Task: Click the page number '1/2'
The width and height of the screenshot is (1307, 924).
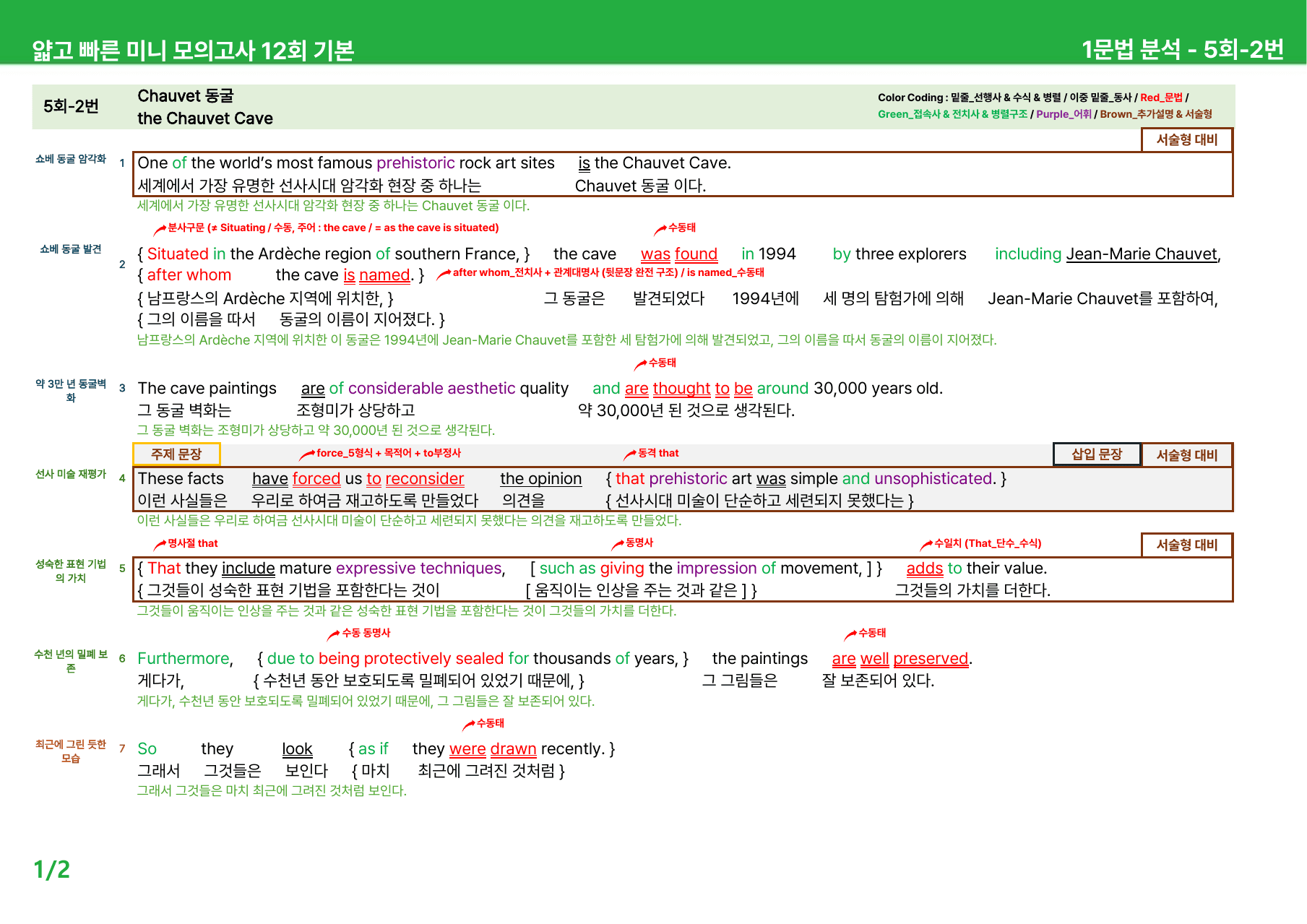Action: point(51,869)
